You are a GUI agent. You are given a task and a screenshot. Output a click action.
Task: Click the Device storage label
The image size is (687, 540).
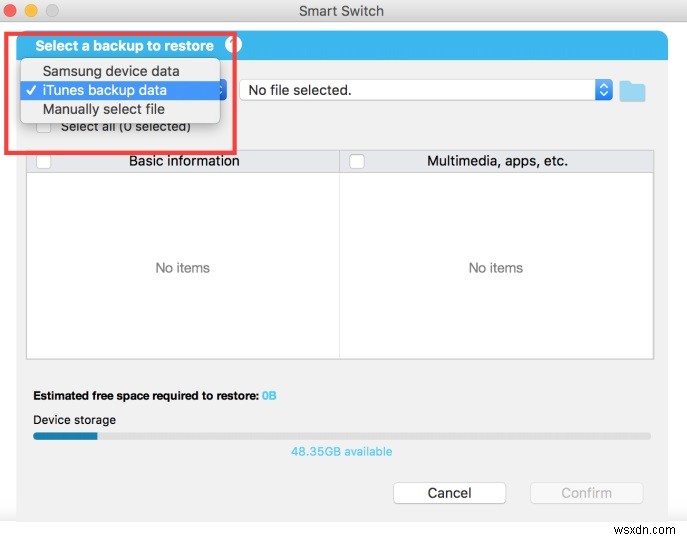(x=74, y=420)
